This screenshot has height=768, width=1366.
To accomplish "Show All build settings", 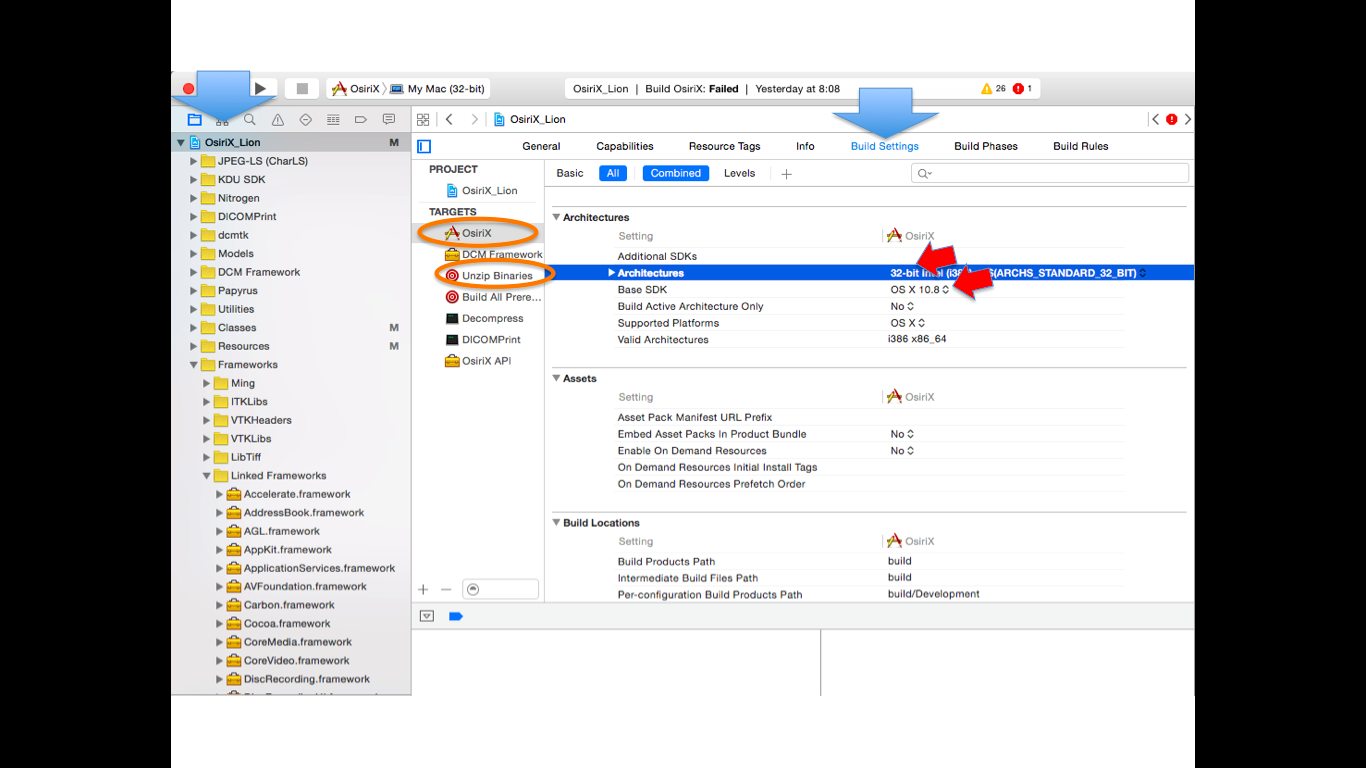I will (x=613, y=173).
